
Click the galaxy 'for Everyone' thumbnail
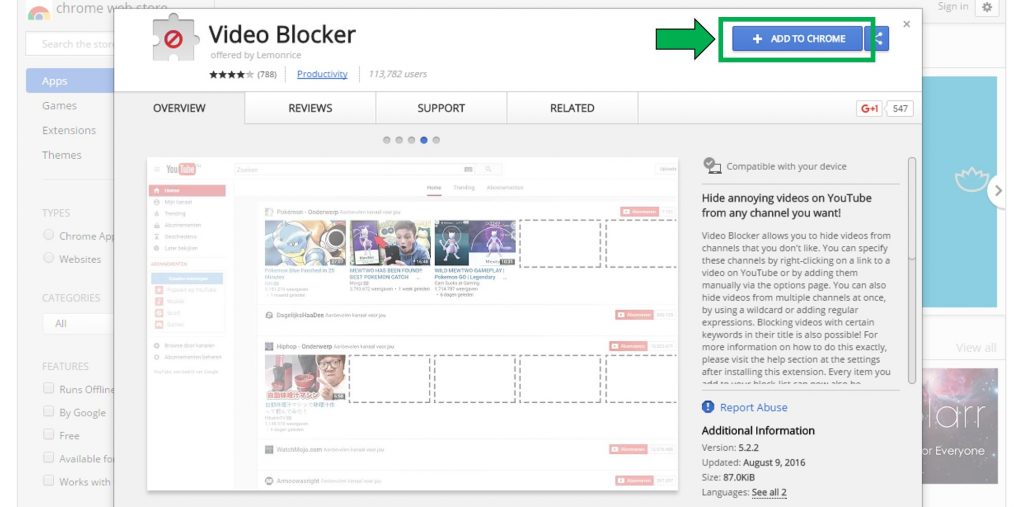(960, 426)
